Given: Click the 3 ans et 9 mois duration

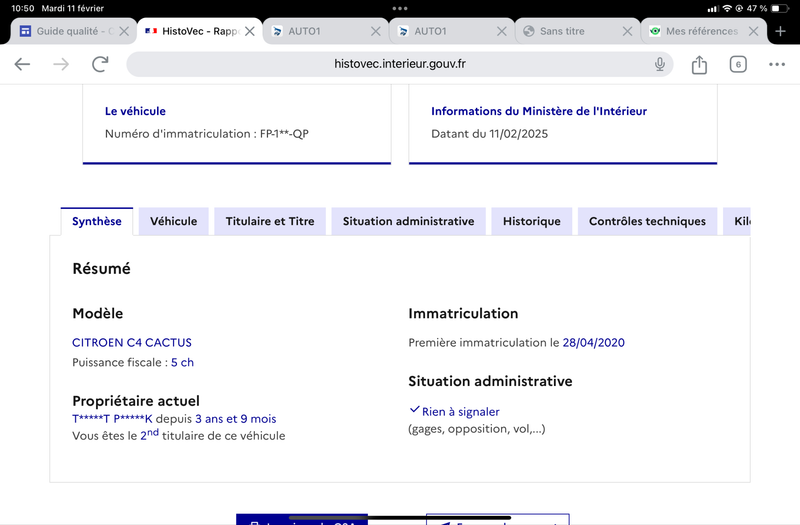Looking at the screenshot, I should (236, 419).
